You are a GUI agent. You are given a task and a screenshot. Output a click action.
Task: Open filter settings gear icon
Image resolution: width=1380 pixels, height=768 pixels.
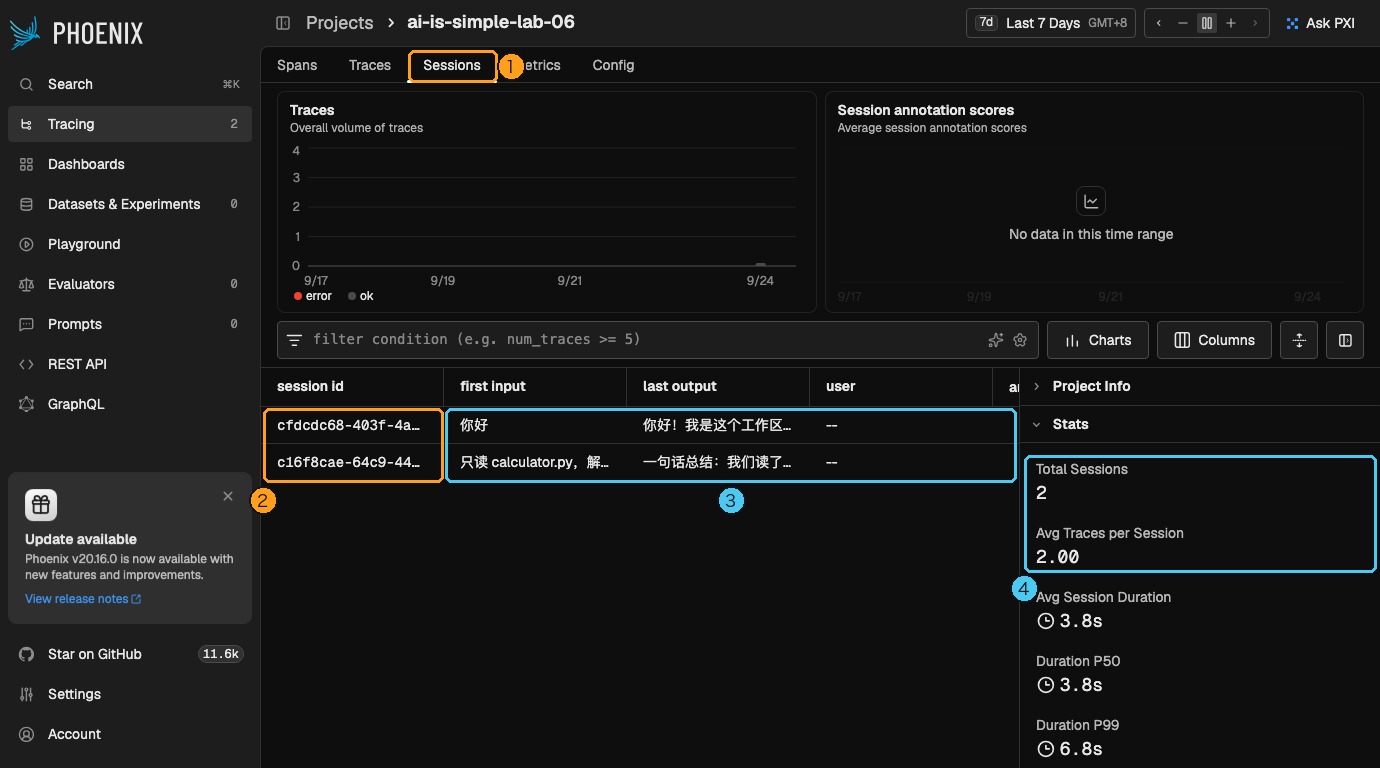coord(1020,340)
